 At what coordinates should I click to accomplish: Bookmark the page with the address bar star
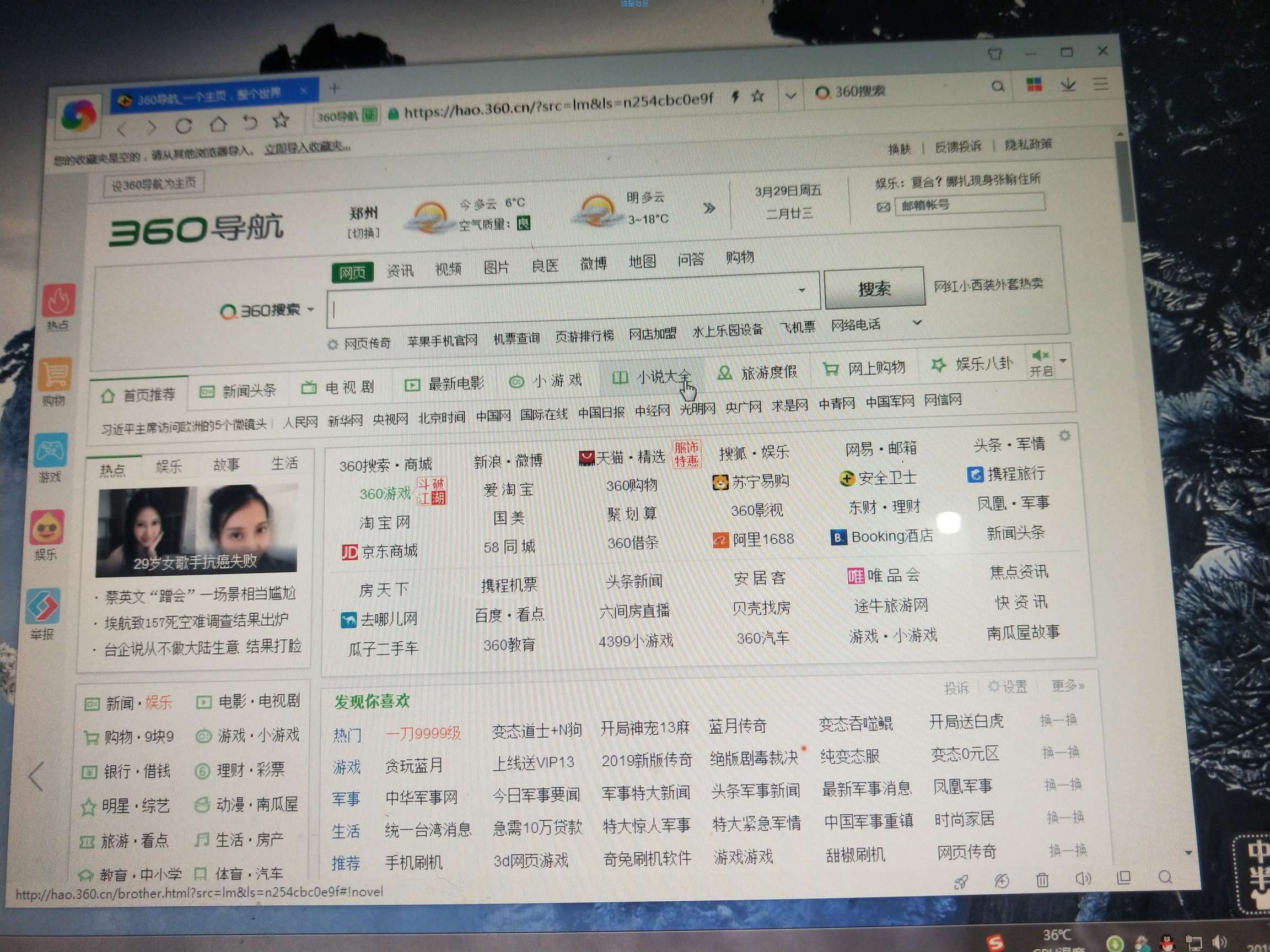pyautogui.click(x=758, y=96)
